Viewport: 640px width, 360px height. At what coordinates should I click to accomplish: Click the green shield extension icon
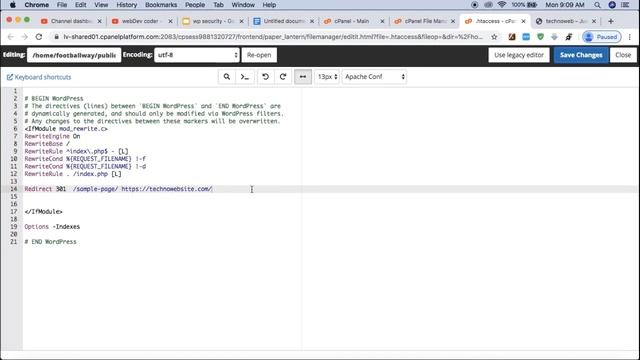coord(540,37)
